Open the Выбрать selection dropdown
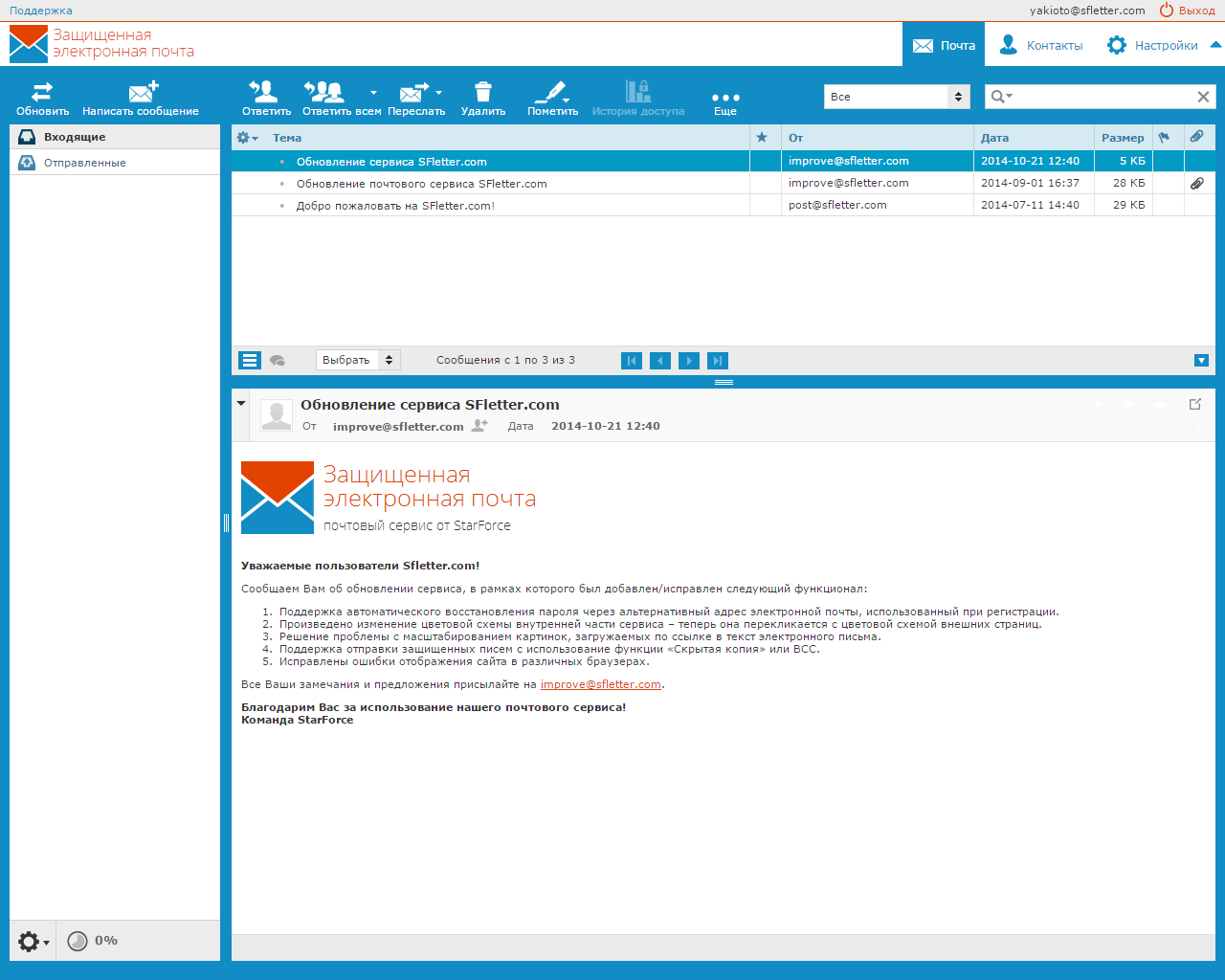The width and height of the screenshot is (1225, 980). click(x=358, y=360)
